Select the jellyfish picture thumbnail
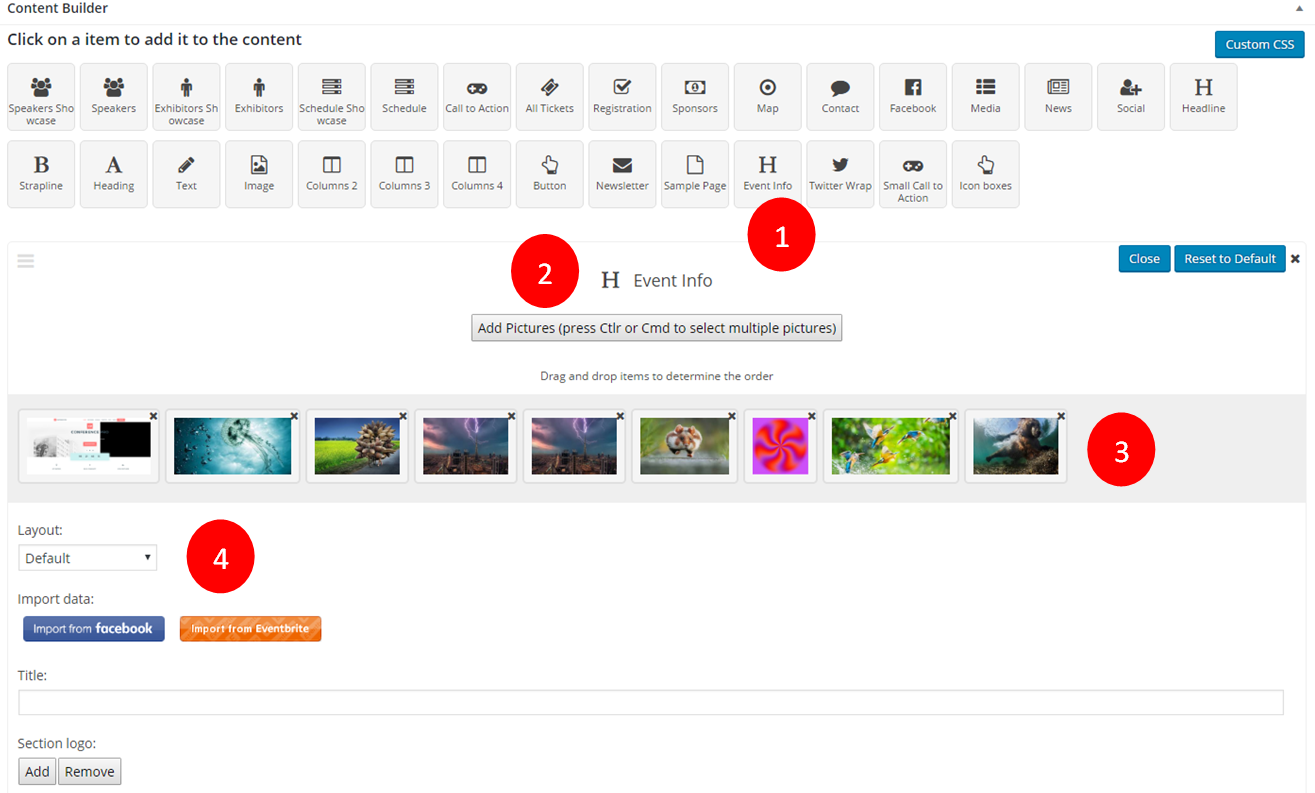 pyautogui.click(x=233, y=446)
